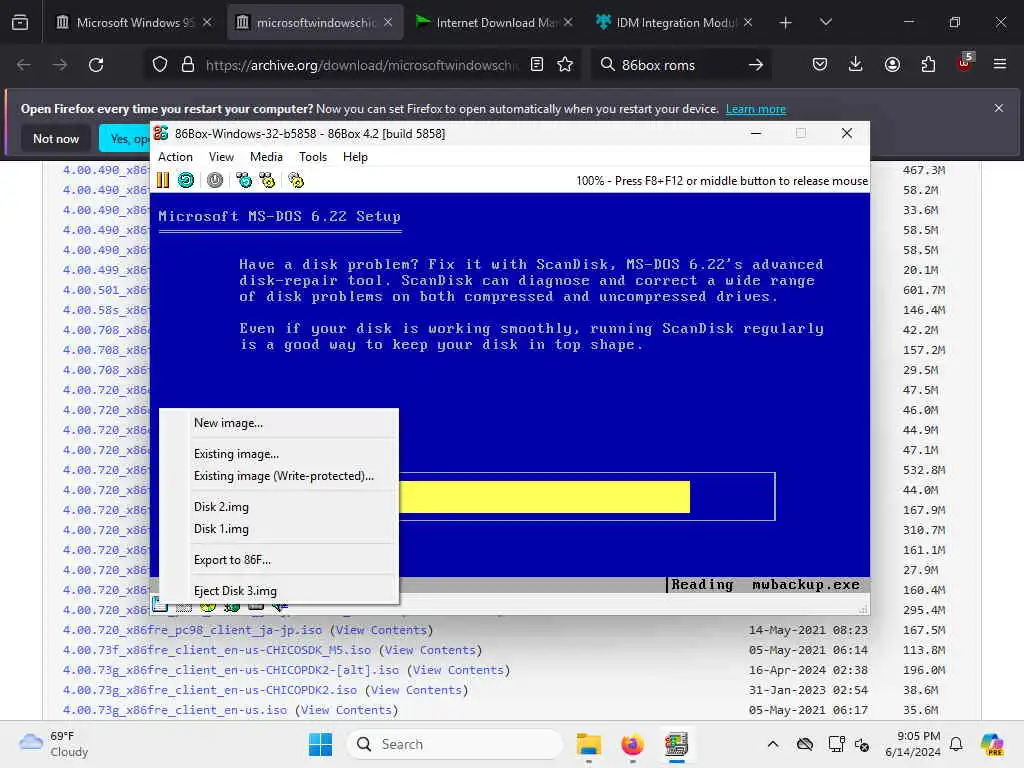1024x768 pixels.
Task: Choose Existing image (Write-protected)... entry
Action: click(279, 476)
